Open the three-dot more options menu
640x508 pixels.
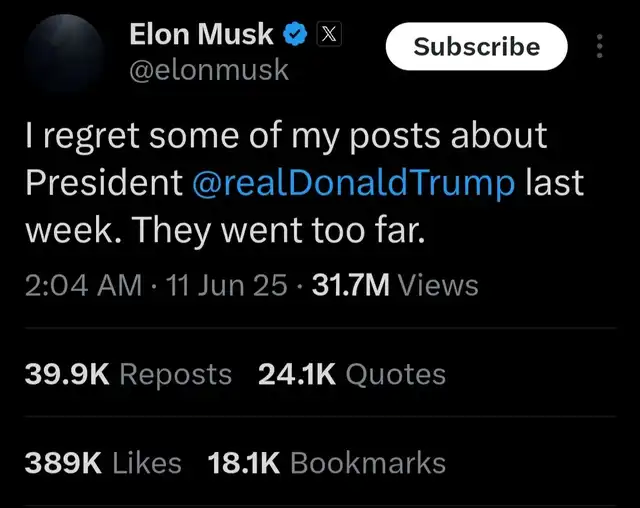599,47
